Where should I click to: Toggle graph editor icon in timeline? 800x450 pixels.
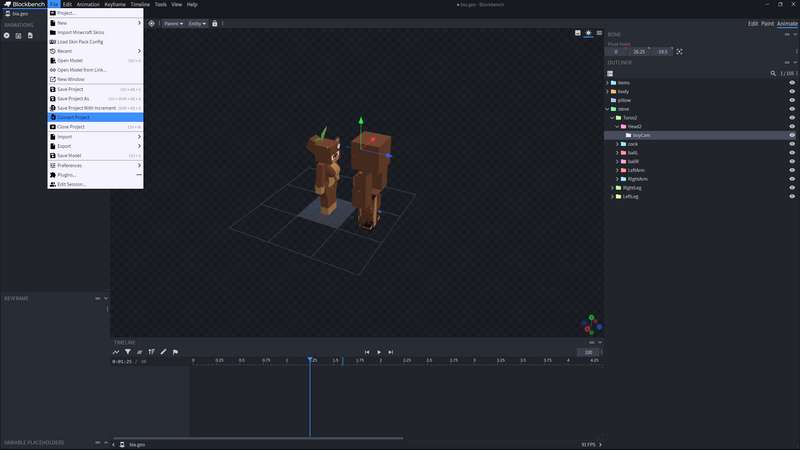point(116,352)
